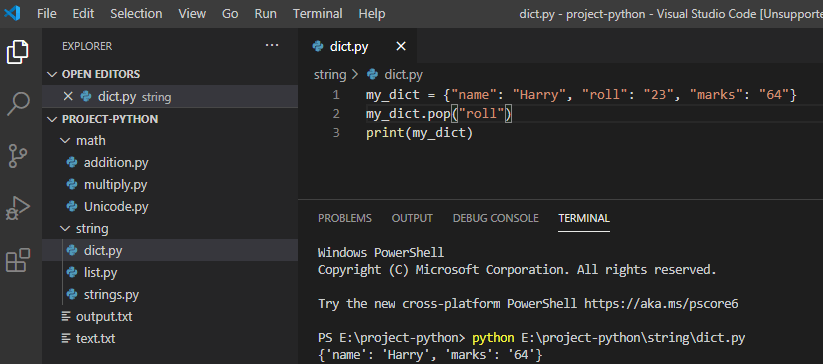Click the string breadcrumb segment
Screen dimensions: 823x364
point(330,74)
